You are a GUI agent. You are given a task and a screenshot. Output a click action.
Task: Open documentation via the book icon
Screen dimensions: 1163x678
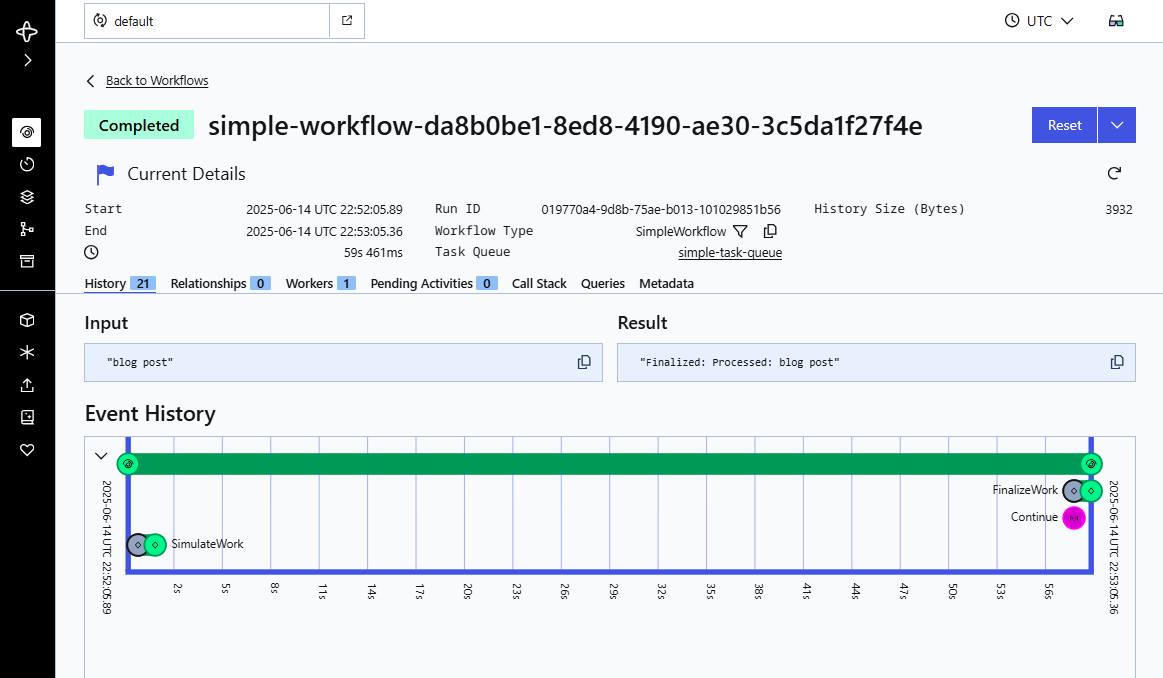[27, 417]
